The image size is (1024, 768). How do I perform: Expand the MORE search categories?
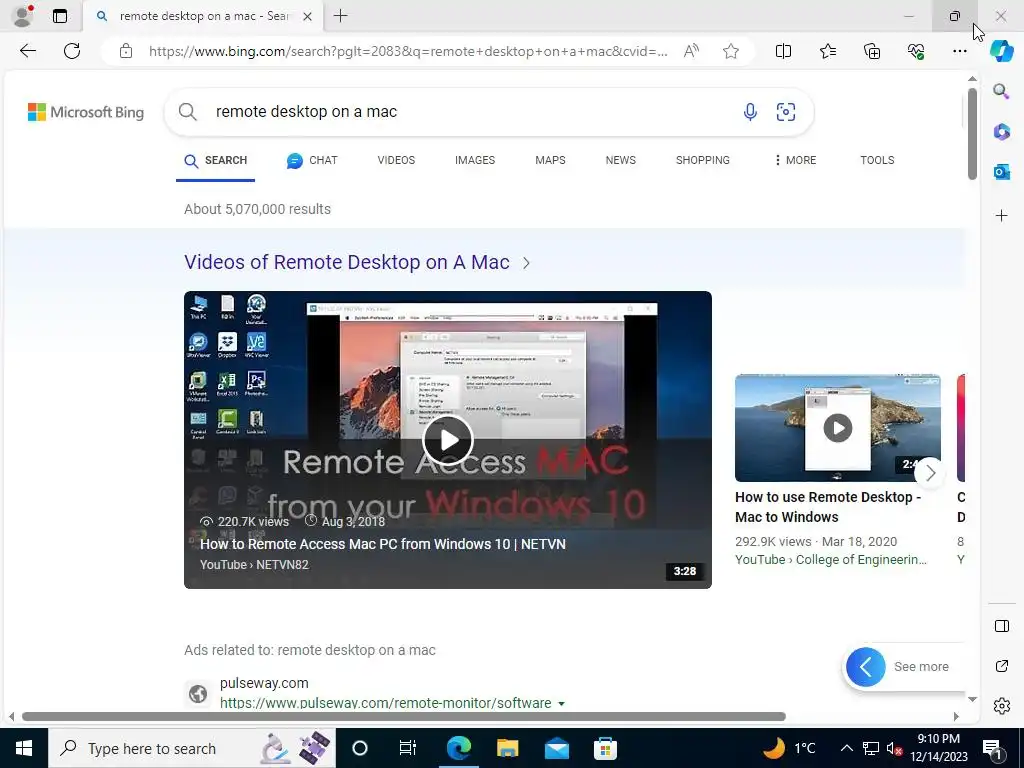(795, 160)
